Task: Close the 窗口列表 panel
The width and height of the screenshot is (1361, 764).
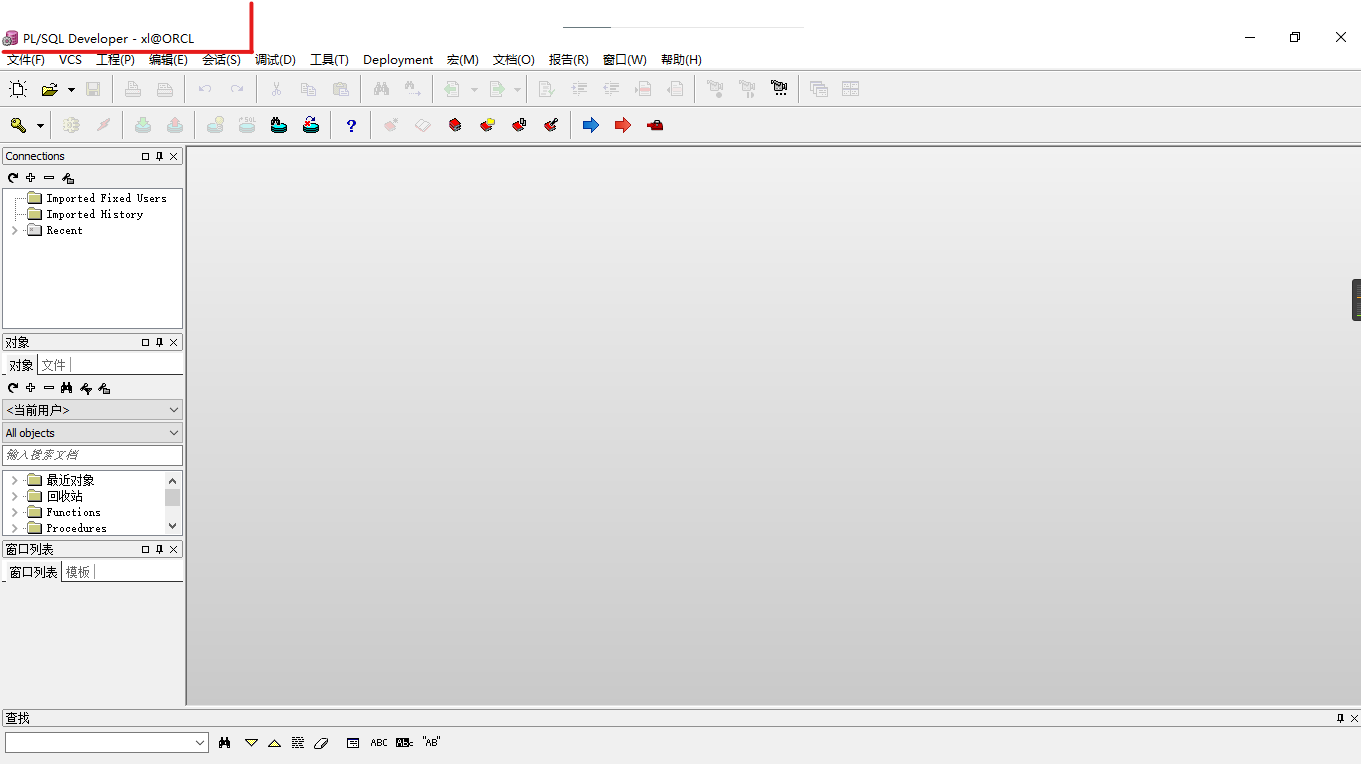Action: (x=174, y=549)
